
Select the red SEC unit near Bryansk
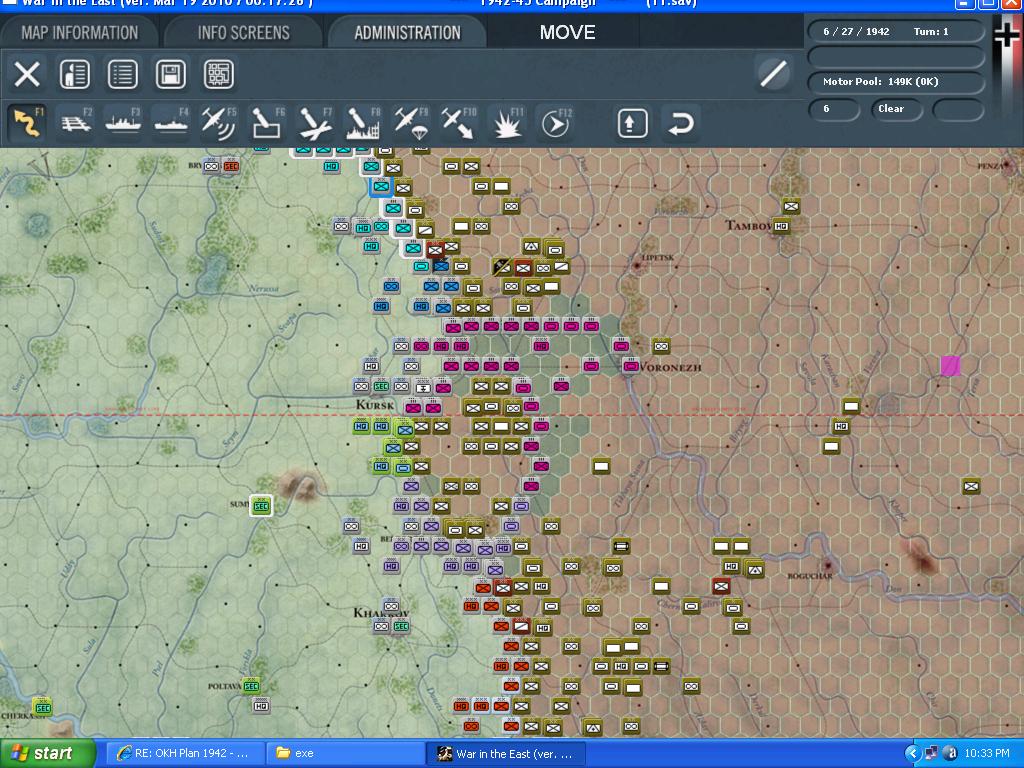[231, 166]
